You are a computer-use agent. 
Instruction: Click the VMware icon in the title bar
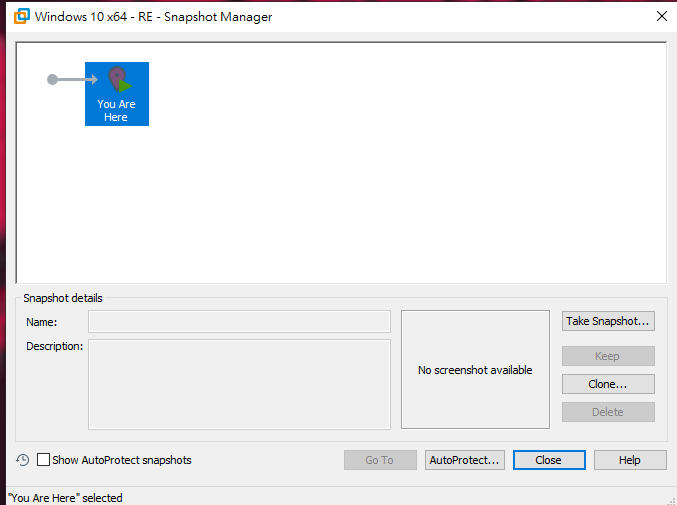pos(20,16)
